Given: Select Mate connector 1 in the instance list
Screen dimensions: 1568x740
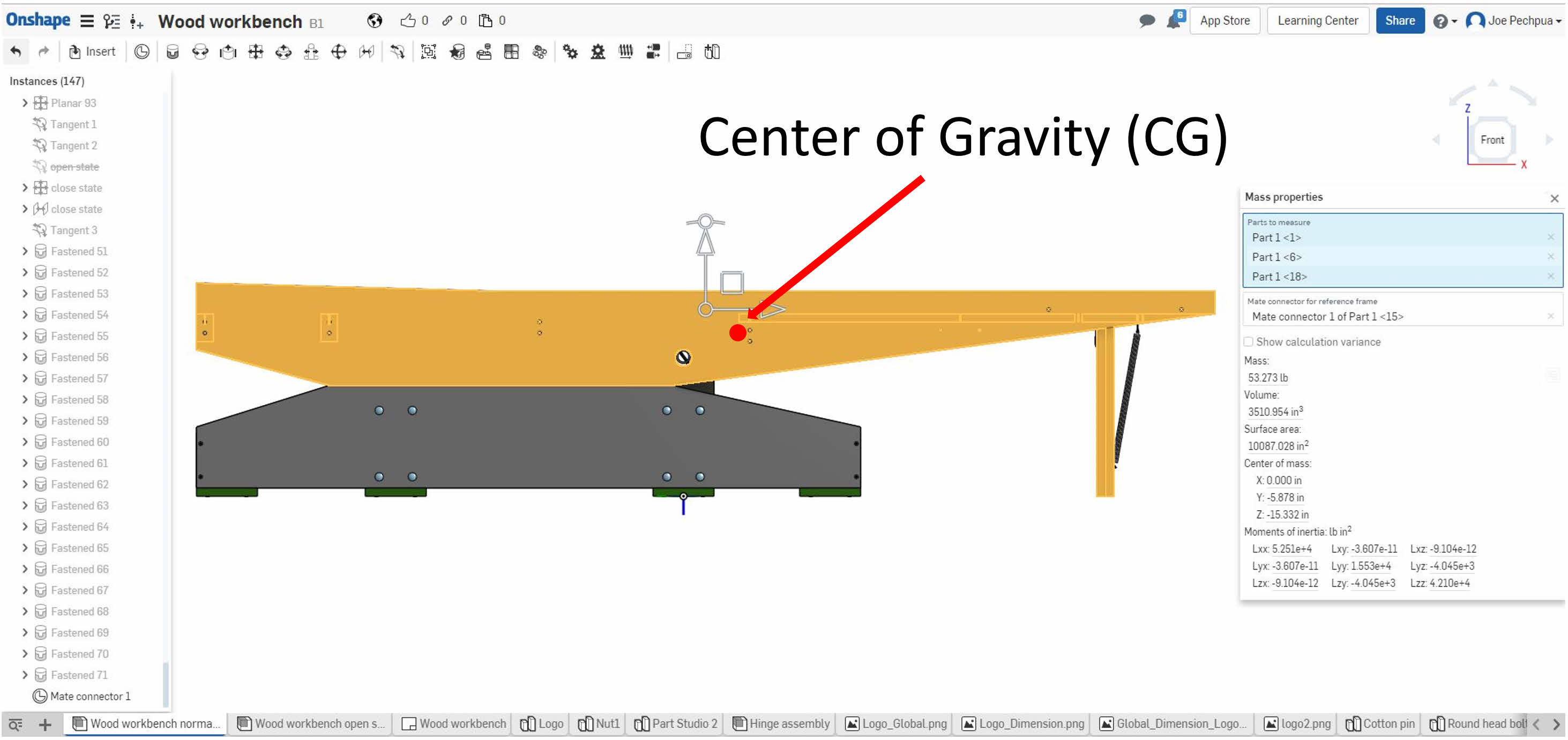Looking at the screenshot, I should point(90,696).
